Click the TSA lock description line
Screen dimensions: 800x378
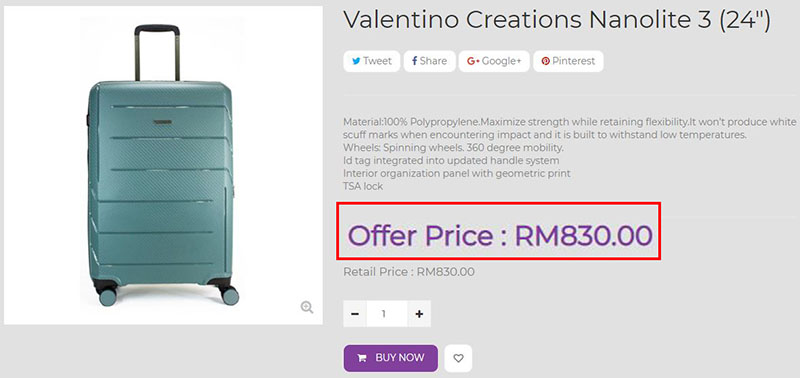pyautogui.click(x=363, y=187)
